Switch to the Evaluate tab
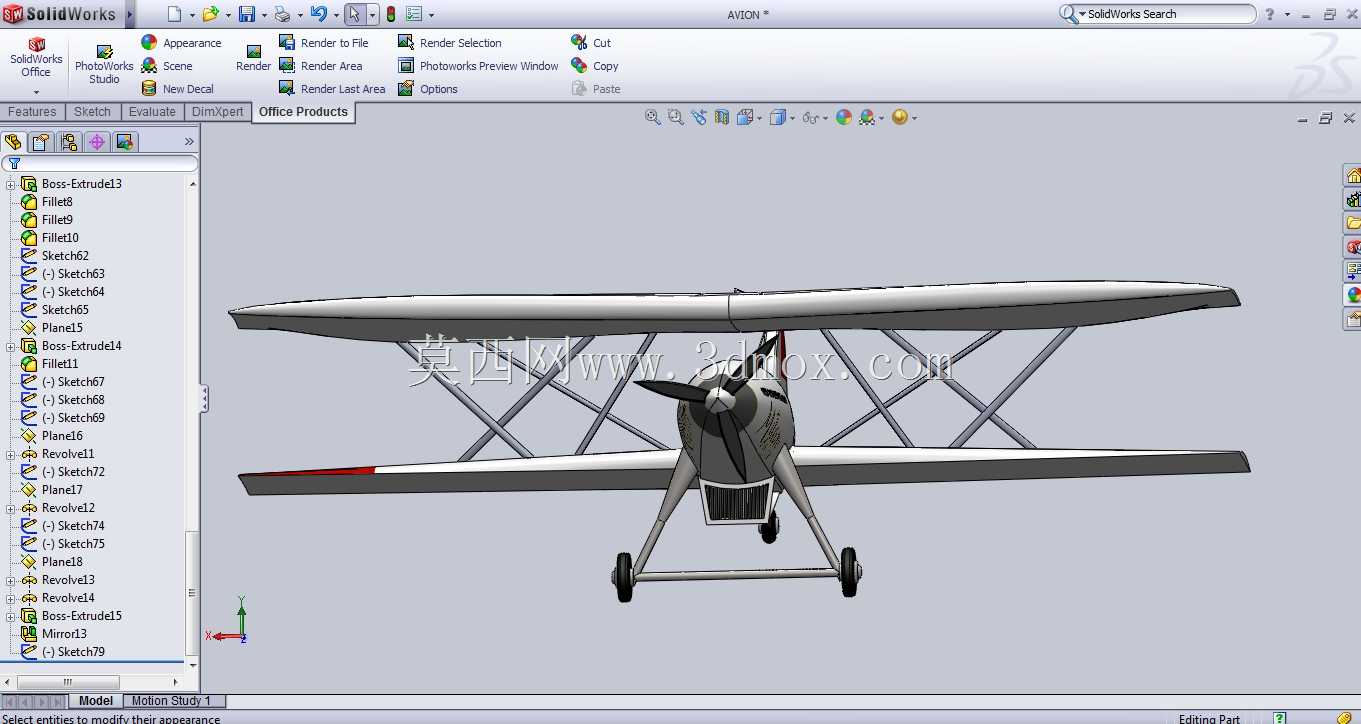1361x724 pixels. (152, 112)
